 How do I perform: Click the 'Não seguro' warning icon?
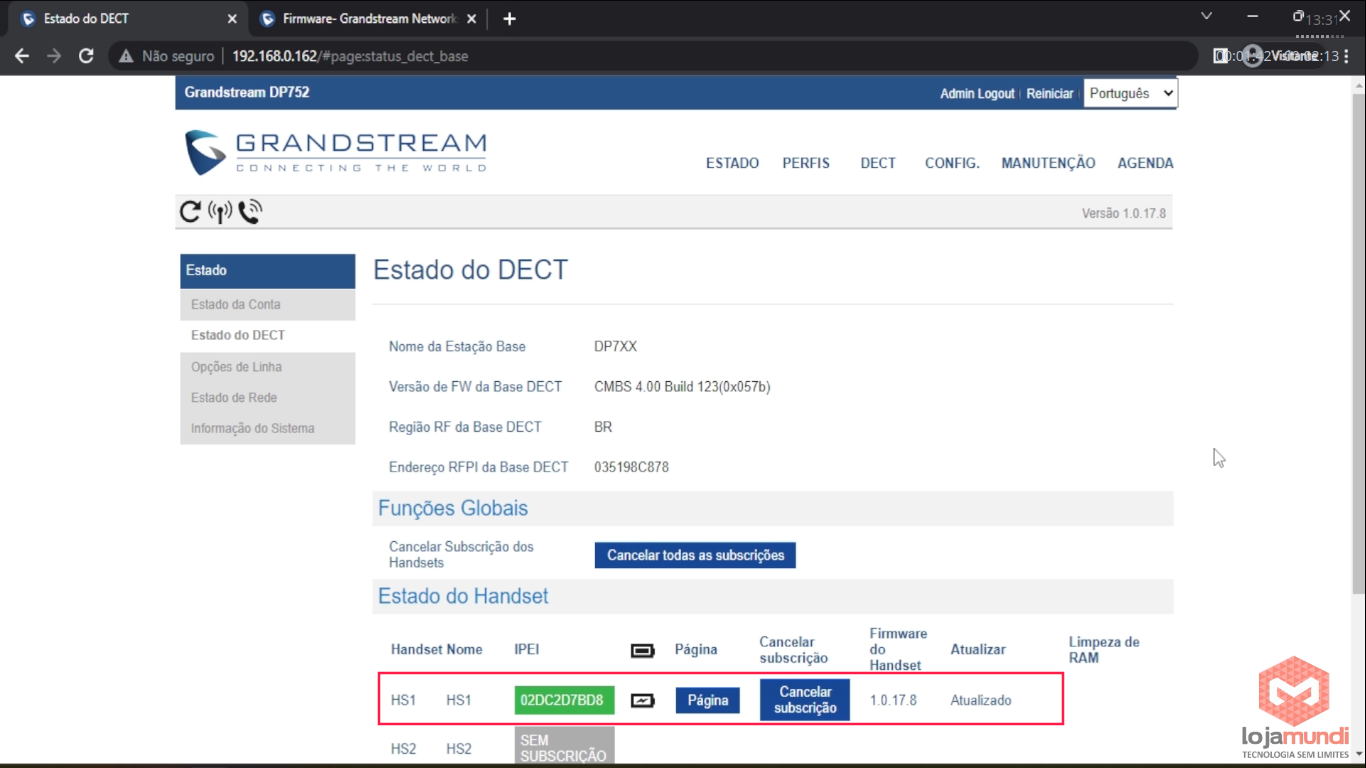[126, 56]
